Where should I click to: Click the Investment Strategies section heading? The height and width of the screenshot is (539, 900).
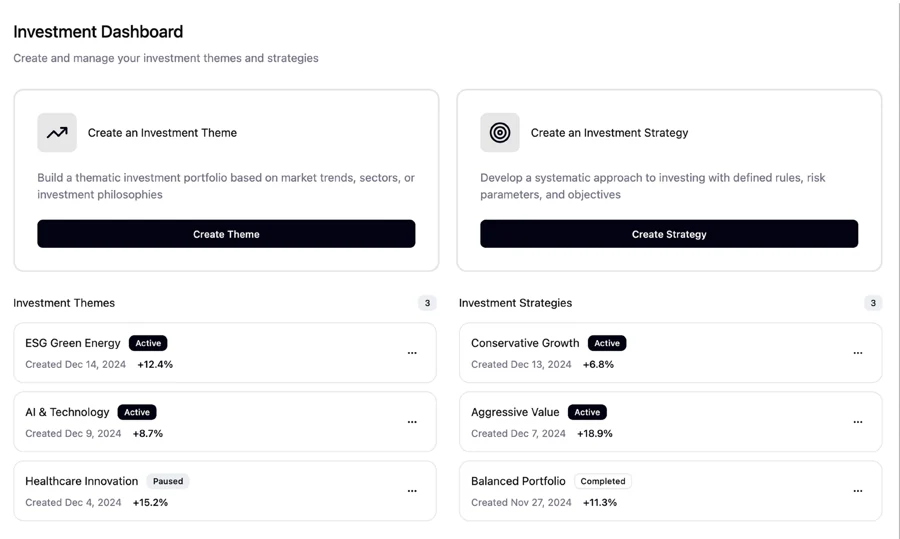(515, 303)
